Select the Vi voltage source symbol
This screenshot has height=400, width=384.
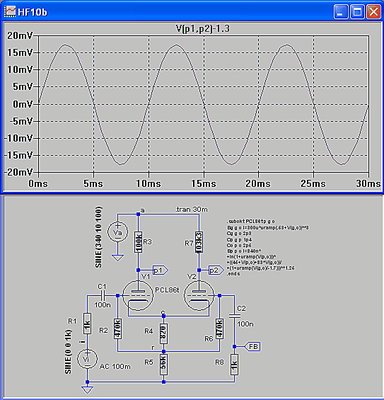pyautogui.click(x=87, y=359)
